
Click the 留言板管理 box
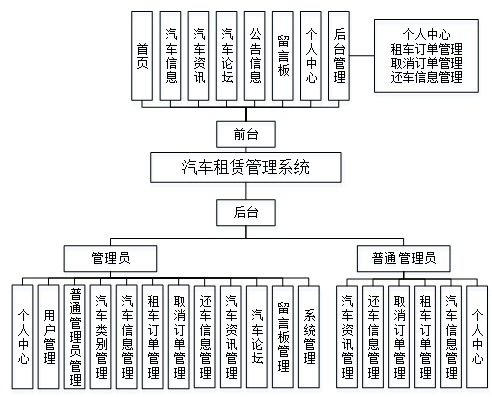[283, 337]
